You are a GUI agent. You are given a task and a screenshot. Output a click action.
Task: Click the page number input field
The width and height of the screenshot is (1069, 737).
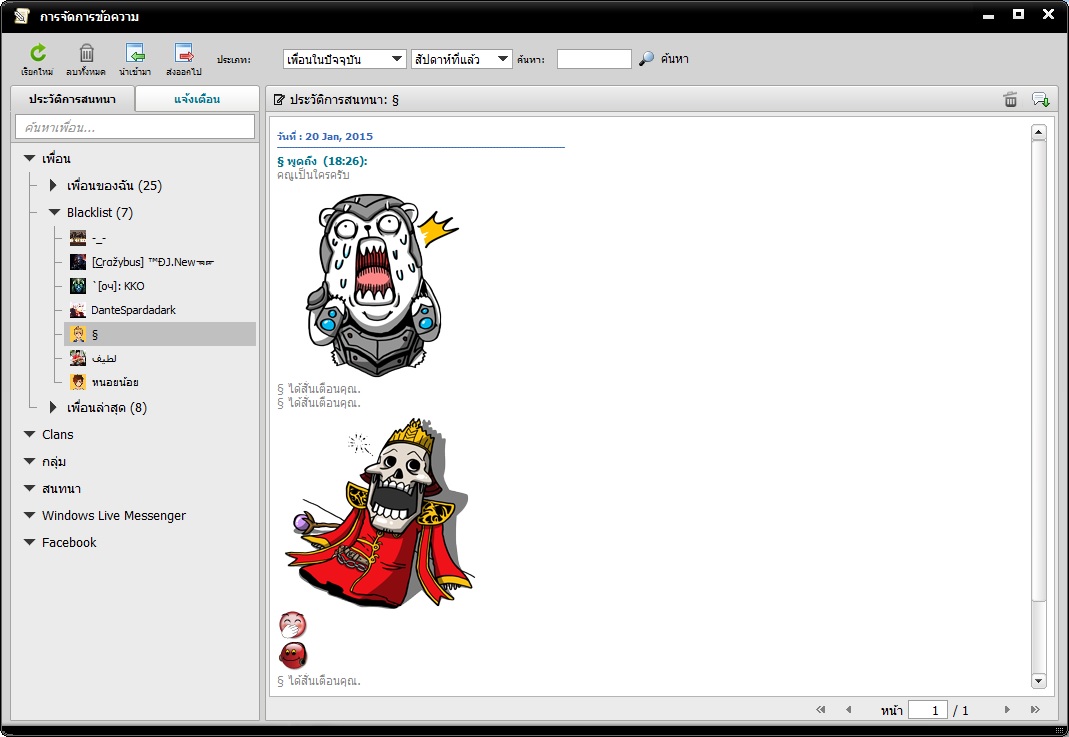928,710
